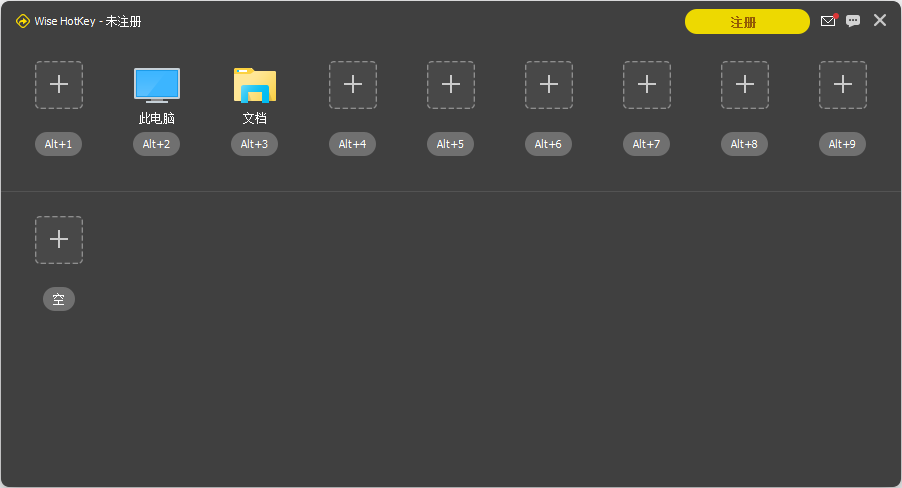Open the 此电脑 computer shortcut icon
This screenshot has height=488, width=902.
[x=156, y=85]
